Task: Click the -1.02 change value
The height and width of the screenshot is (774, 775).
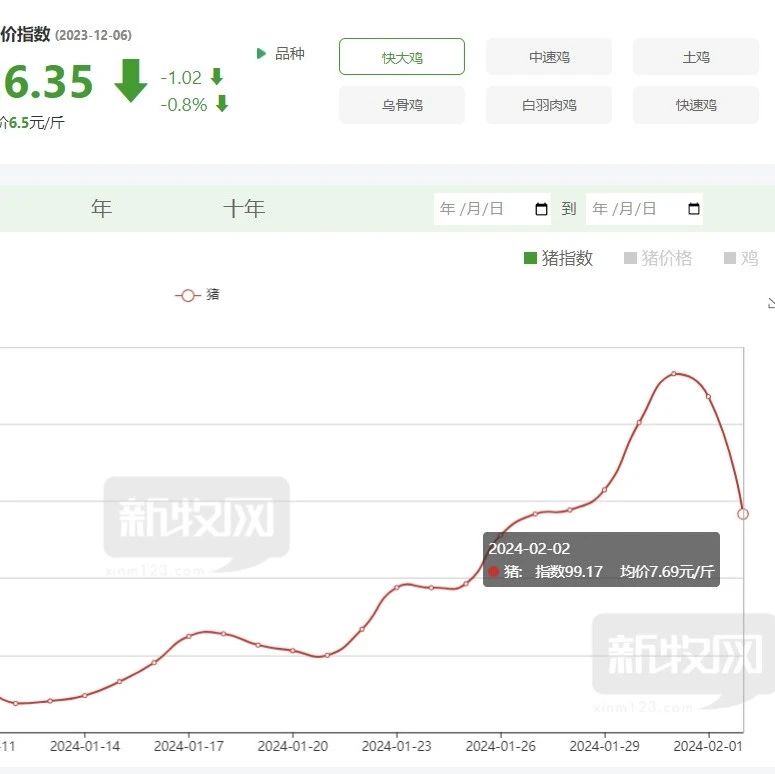Action: [x=181, y=78]
